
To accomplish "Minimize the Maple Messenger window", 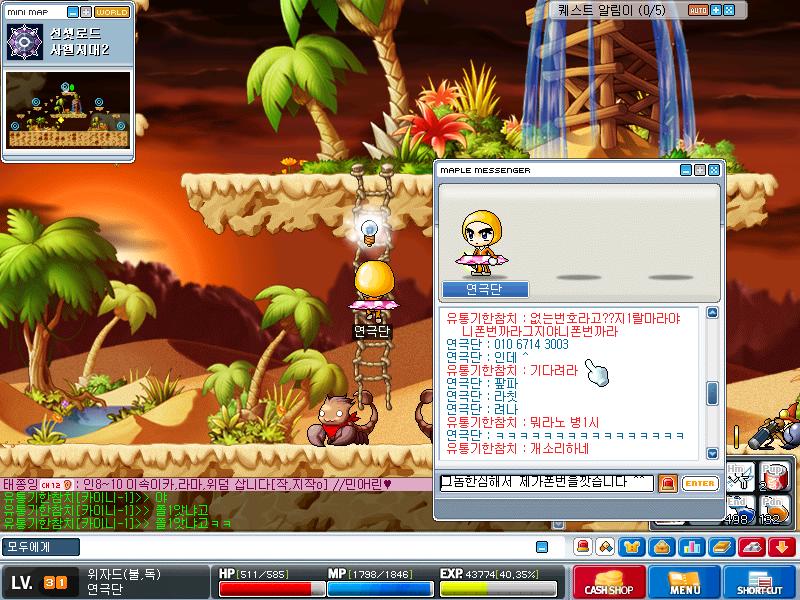I will click(686, 170).
